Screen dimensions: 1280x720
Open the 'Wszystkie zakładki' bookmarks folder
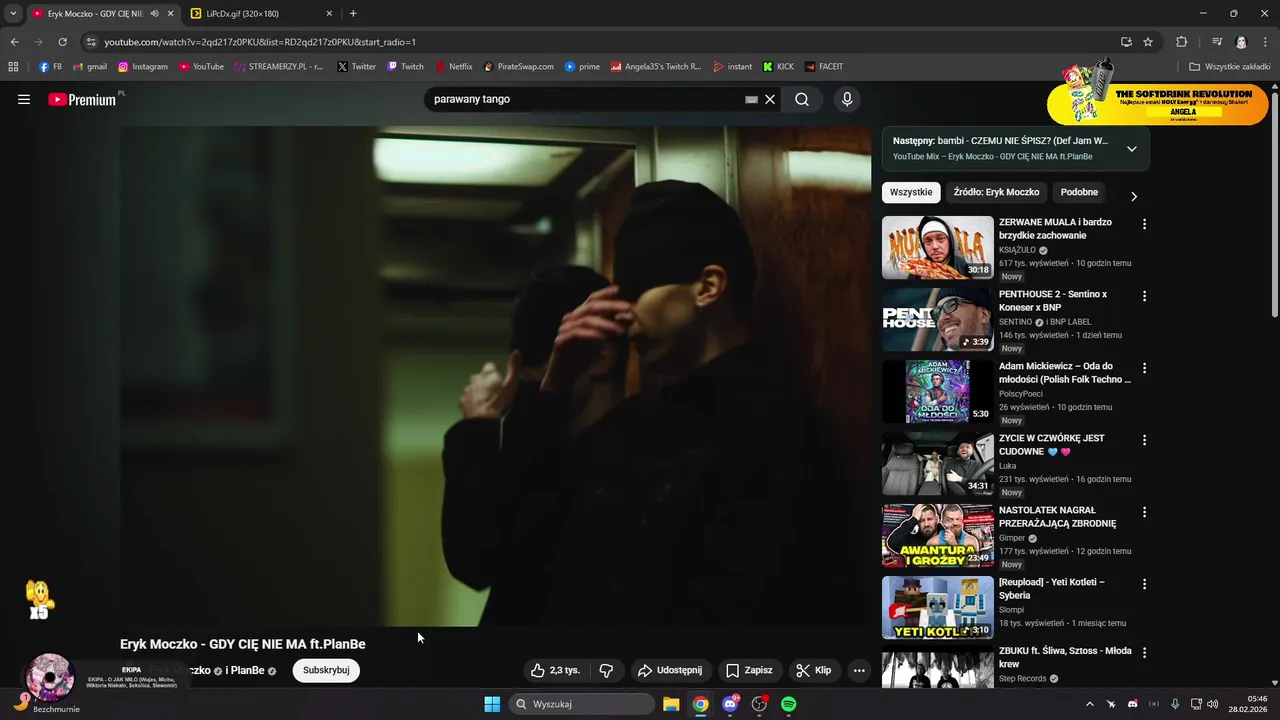click(x=1229, y=67)
